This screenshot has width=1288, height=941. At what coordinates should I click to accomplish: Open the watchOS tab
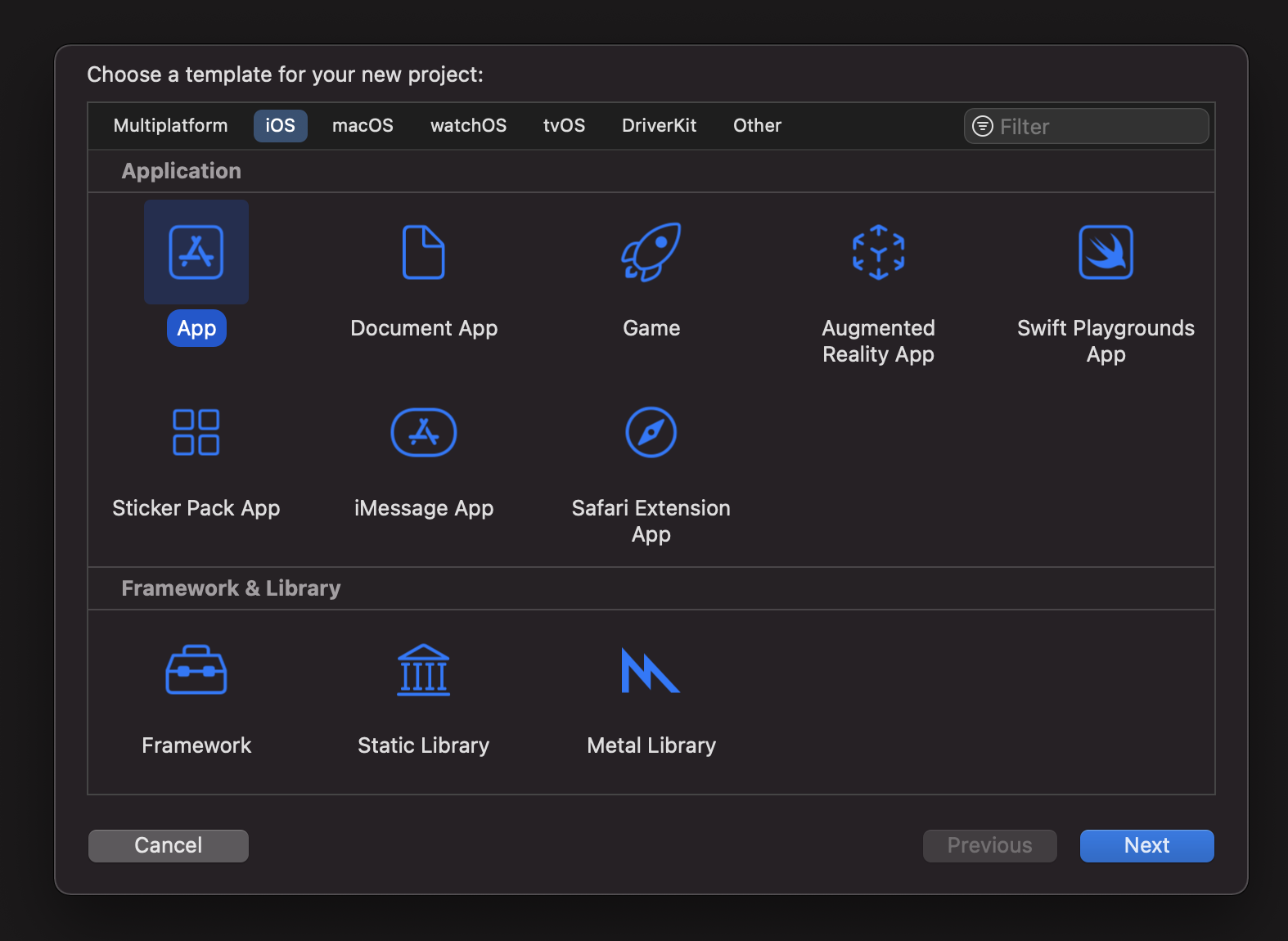pos(468,125)
